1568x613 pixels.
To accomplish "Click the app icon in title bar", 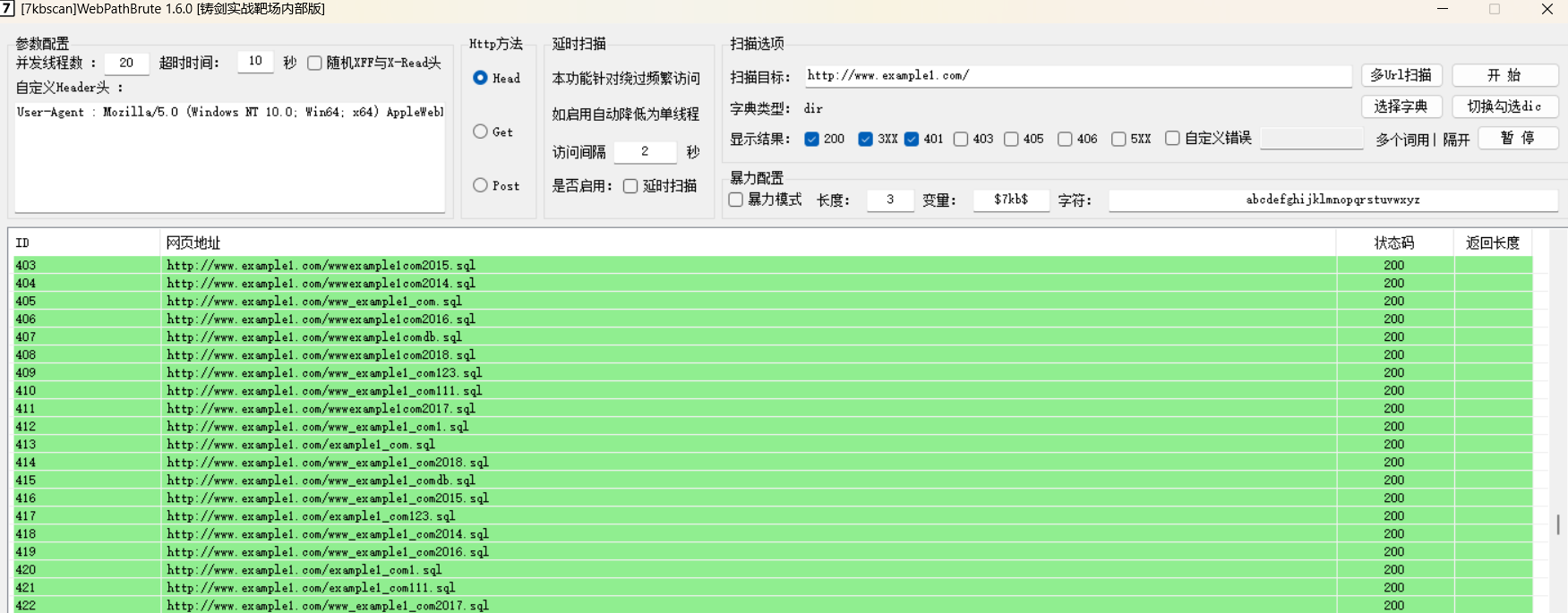I will 7,8.
